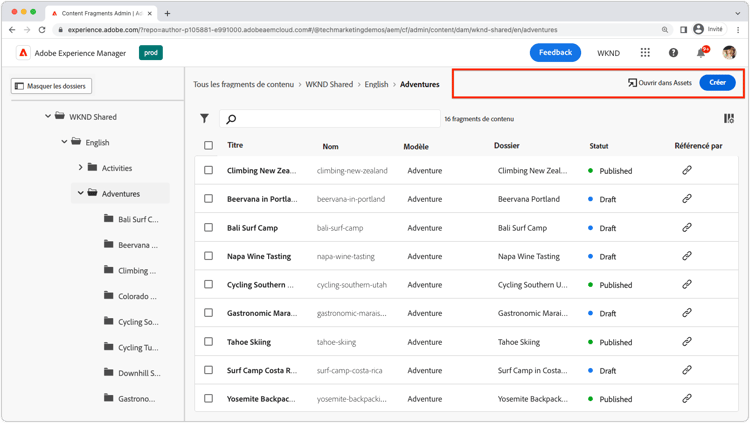
Task: Click the Tahoe Skiing title
Action: tap(249, 342)
